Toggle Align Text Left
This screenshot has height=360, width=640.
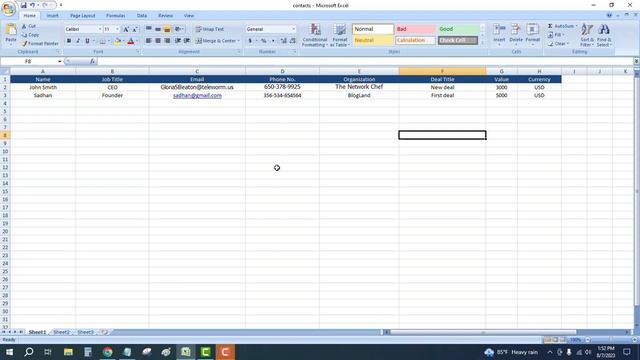coord(149,41)
